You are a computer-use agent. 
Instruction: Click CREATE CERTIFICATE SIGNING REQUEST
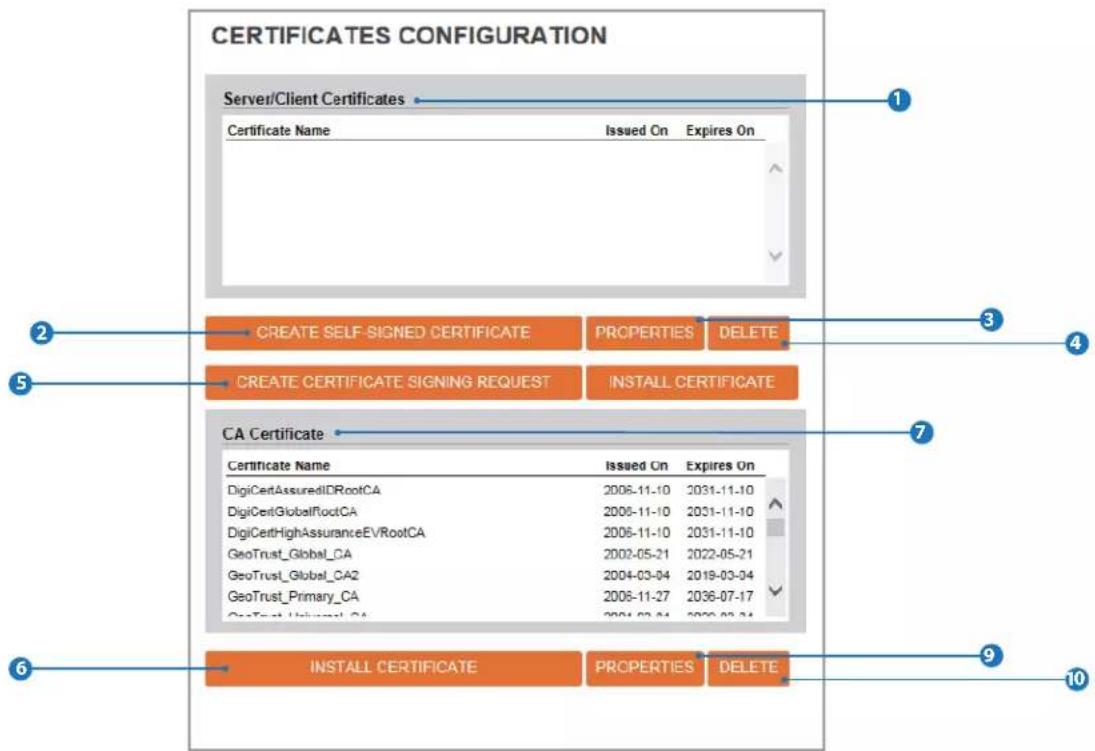393,382
